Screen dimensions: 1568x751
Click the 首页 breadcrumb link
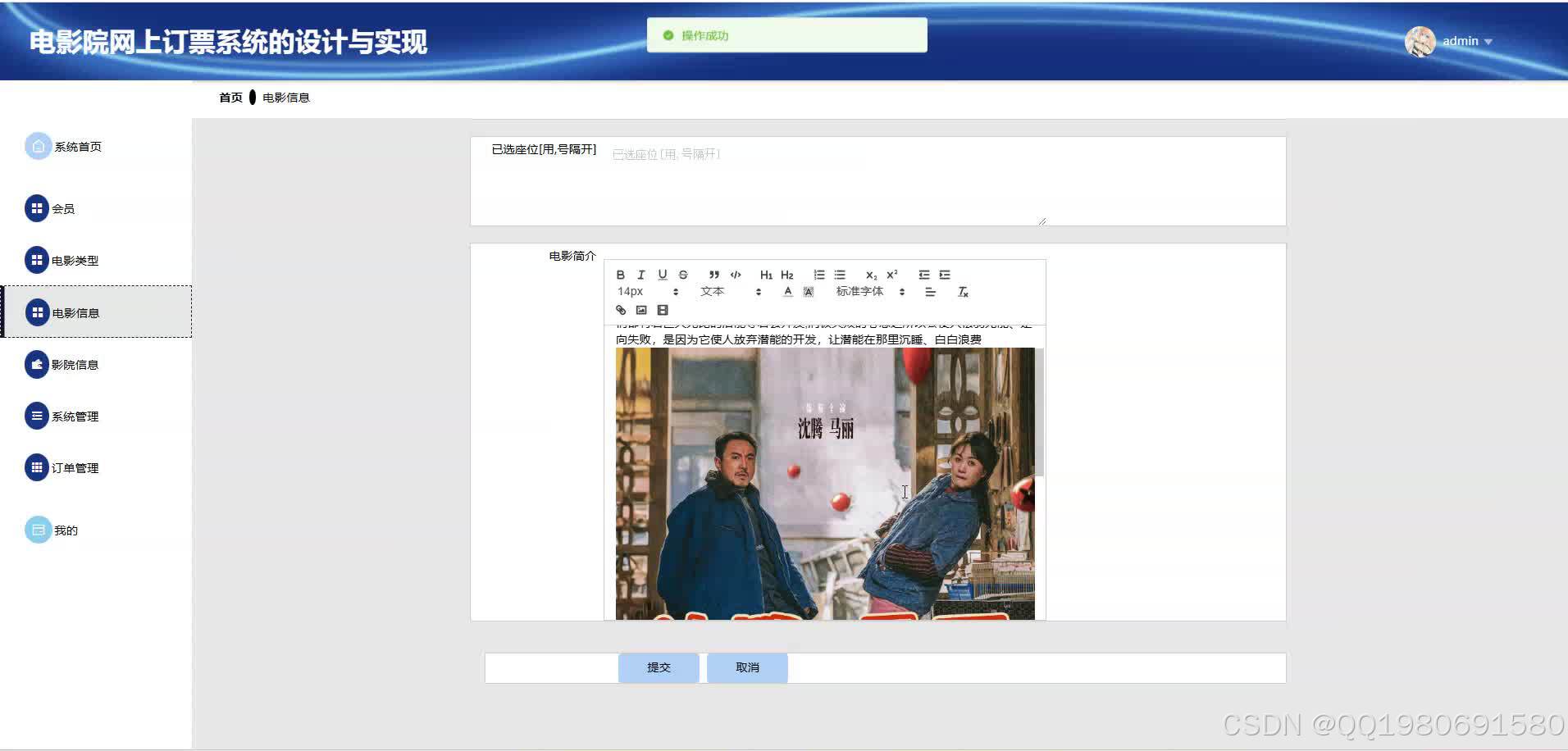point(230,98)
